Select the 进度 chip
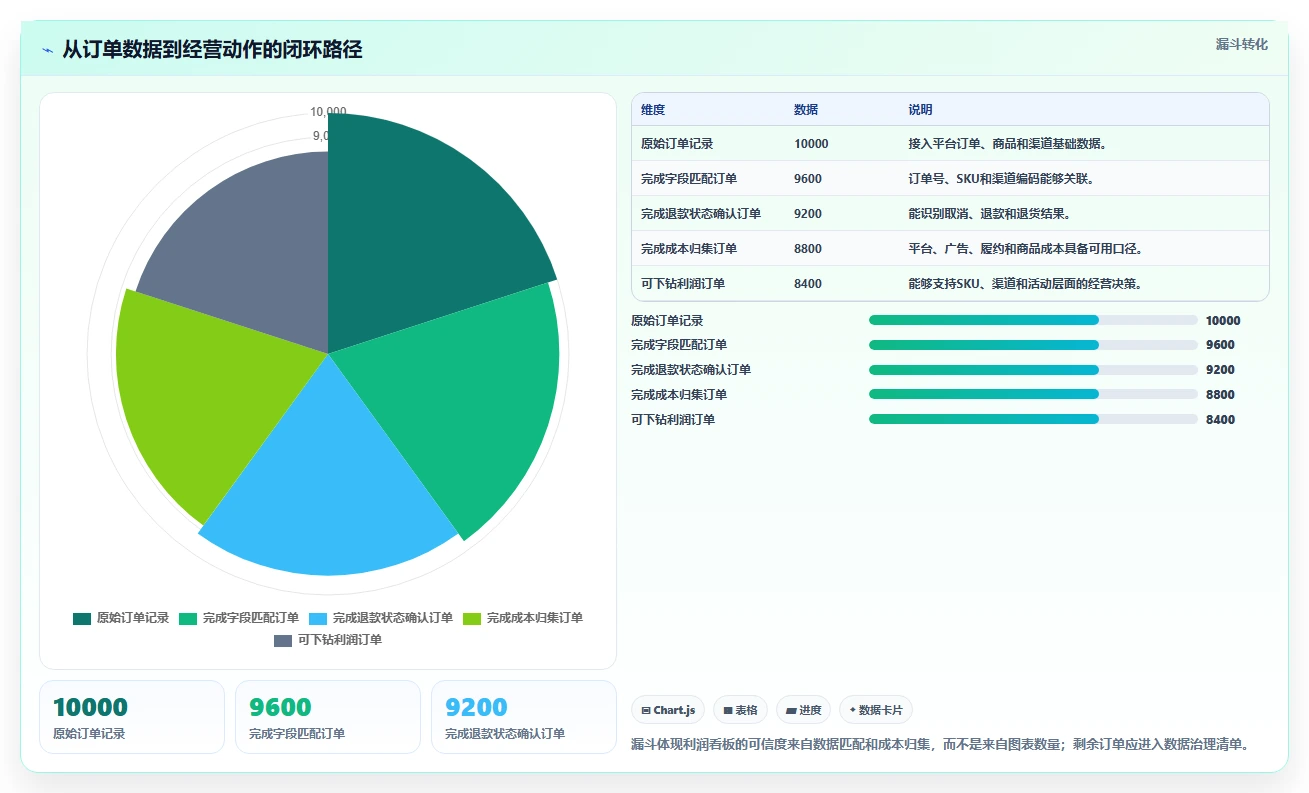The width and height of the screenshot is (1309, 793). click(803, 710)
